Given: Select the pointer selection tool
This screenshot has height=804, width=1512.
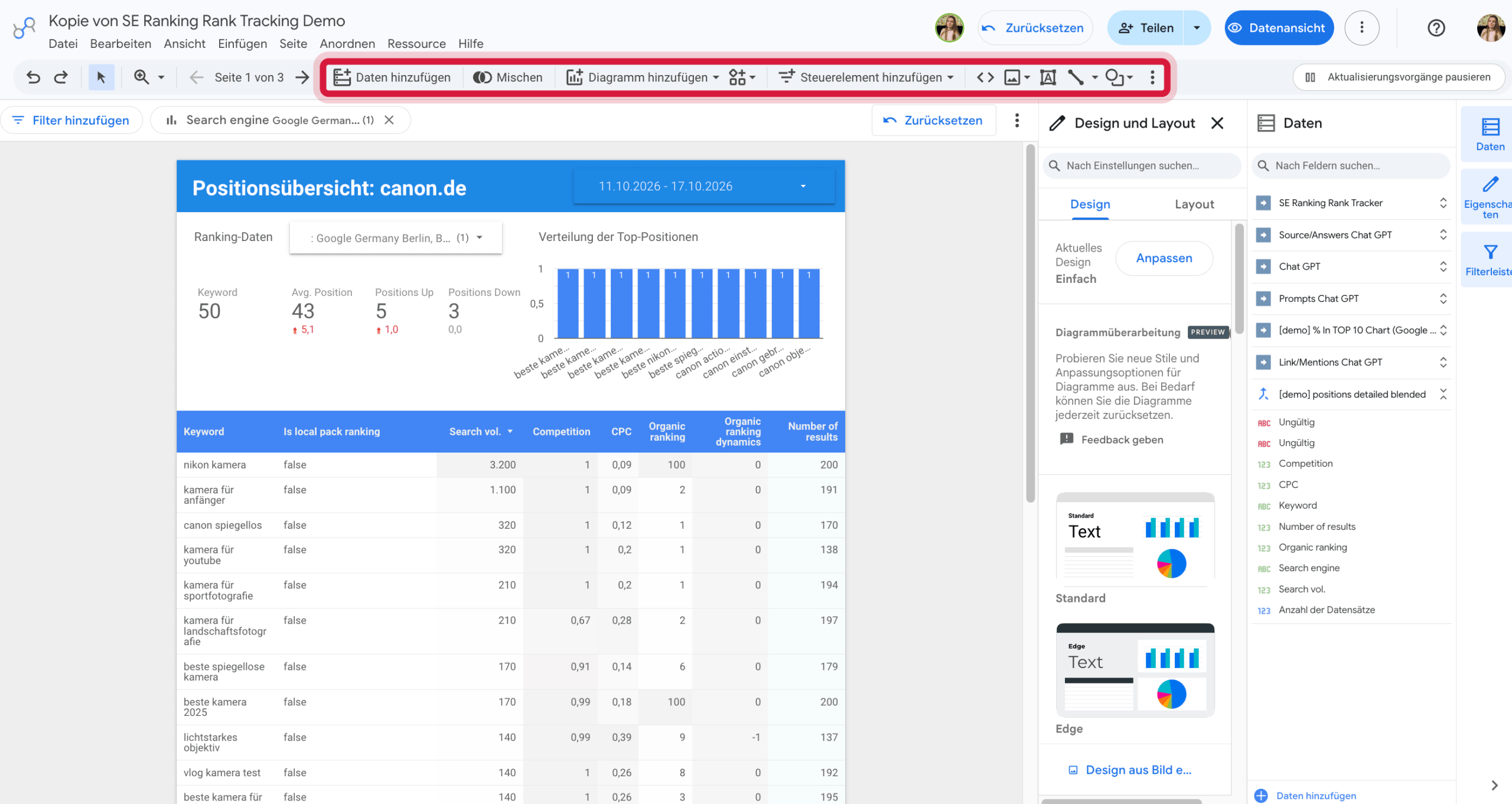Looking at the screenshot, I should pos(101,77).
